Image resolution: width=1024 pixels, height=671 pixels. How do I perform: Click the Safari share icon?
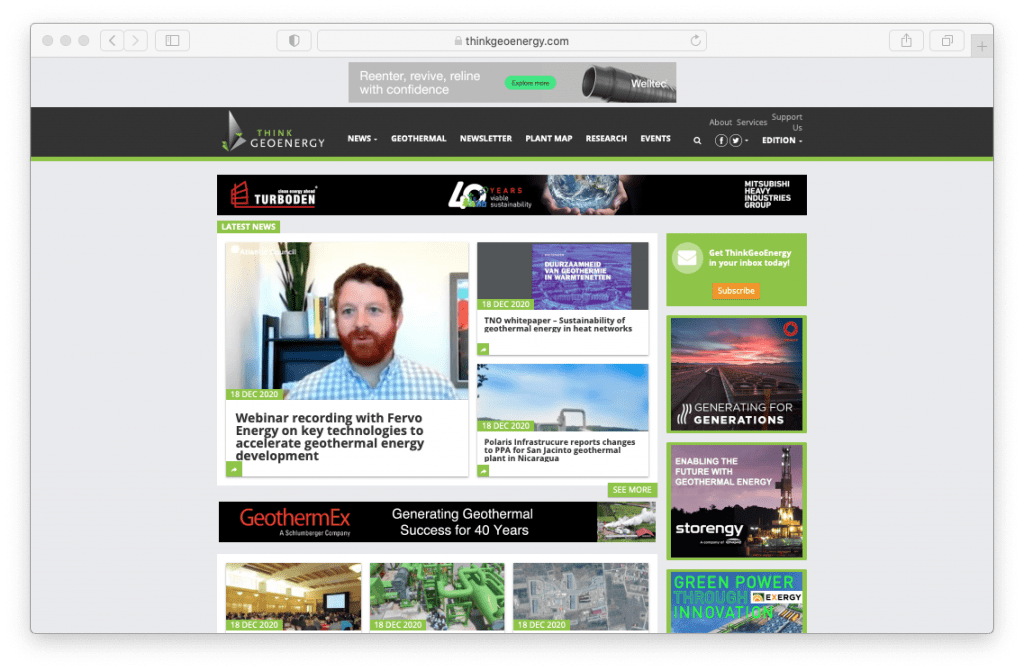pos(906,41)
